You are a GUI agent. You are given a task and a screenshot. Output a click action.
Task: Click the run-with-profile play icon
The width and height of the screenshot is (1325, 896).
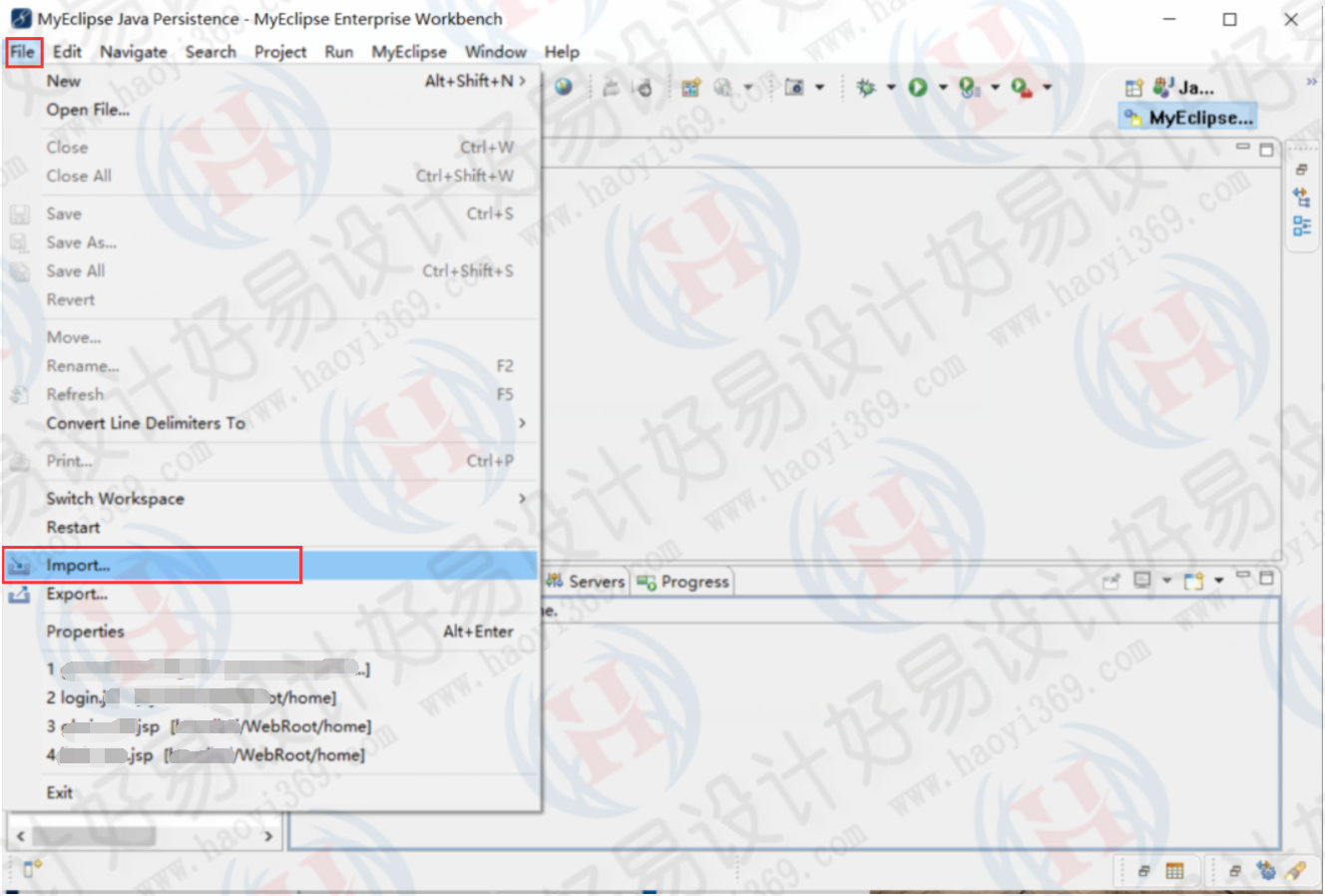click(969, 88)
